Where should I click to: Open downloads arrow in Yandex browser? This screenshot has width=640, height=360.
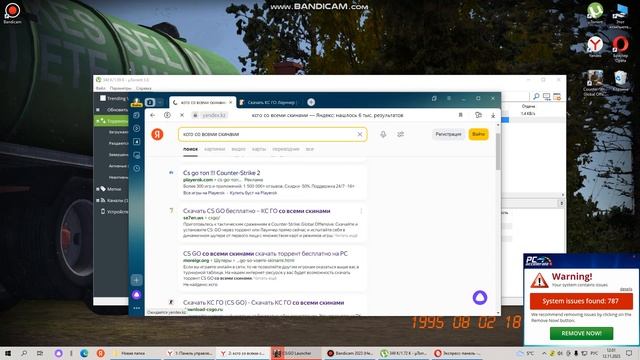(493, 116)
